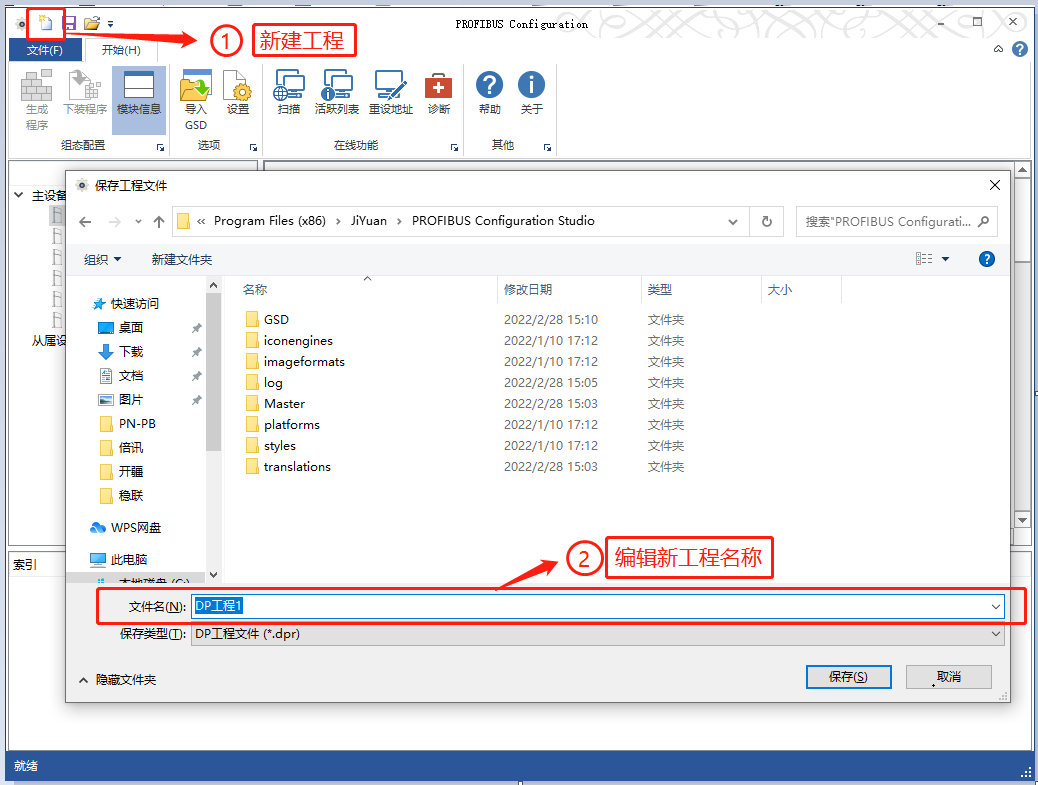Click the 保存 save button
This screenshot has width=1038, height=785.
click(x=847, y=677)
